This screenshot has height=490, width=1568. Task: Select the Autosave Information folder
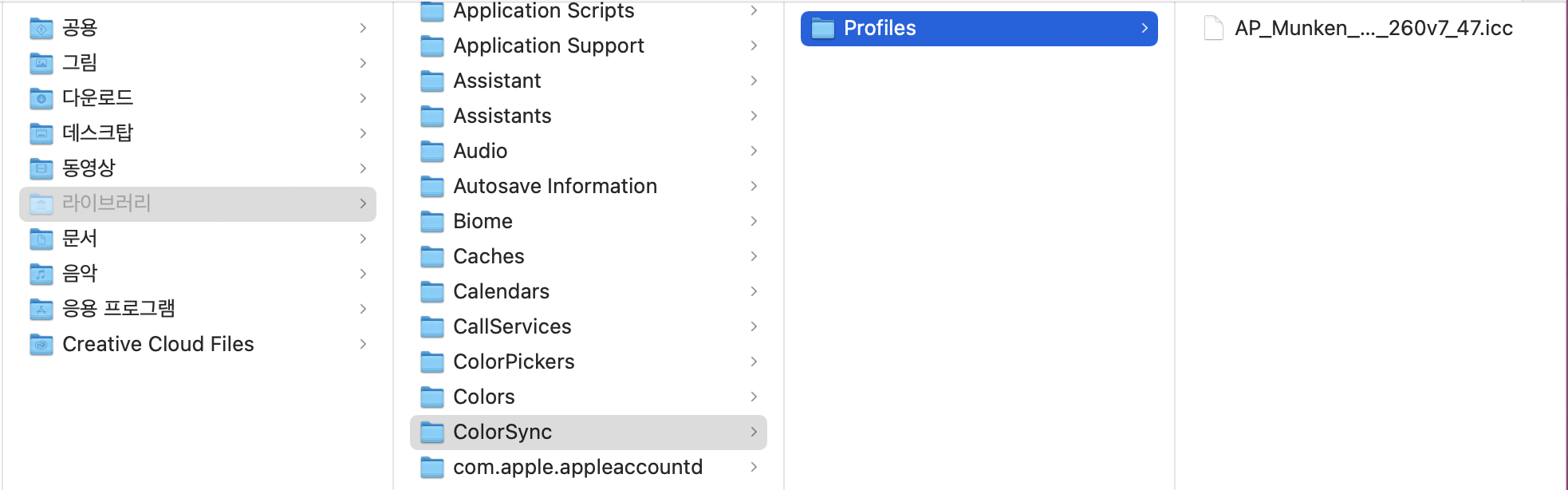(x=554, y=186)
